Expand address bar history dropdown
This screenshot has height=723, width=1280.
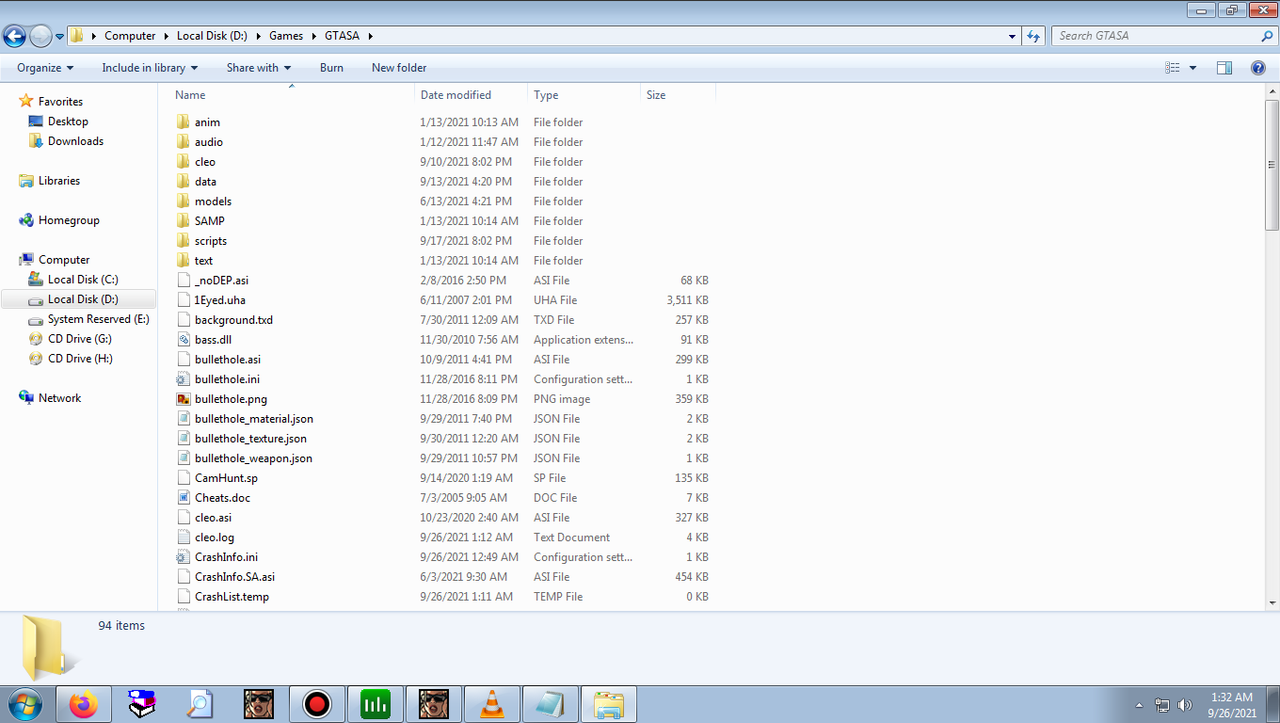click(x=1013, y=36)
